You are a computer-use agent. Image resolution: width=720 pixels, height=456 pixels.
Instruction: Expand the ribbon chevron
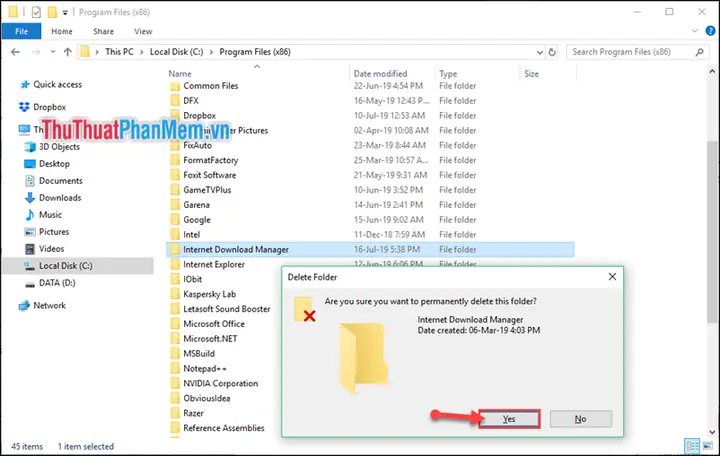point(695,31)
